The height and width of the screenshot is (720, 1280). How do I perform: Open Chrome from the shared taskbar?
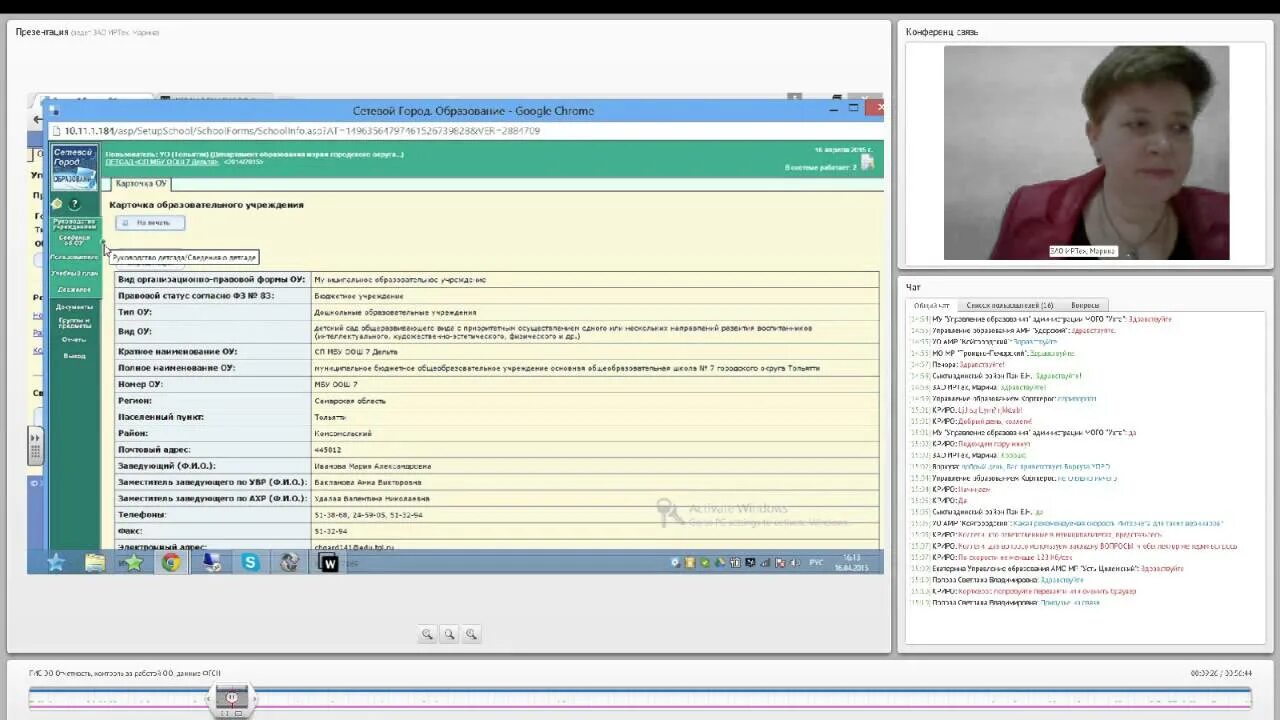(171, 562)
